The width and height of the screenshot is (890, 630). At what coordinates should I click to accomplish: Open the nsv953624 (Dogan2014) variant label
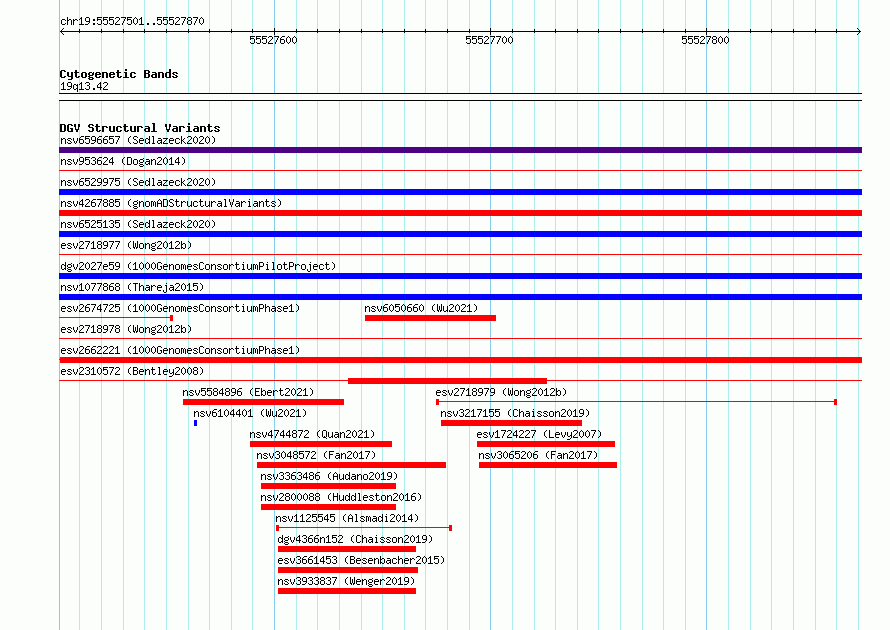click(123, 161)
